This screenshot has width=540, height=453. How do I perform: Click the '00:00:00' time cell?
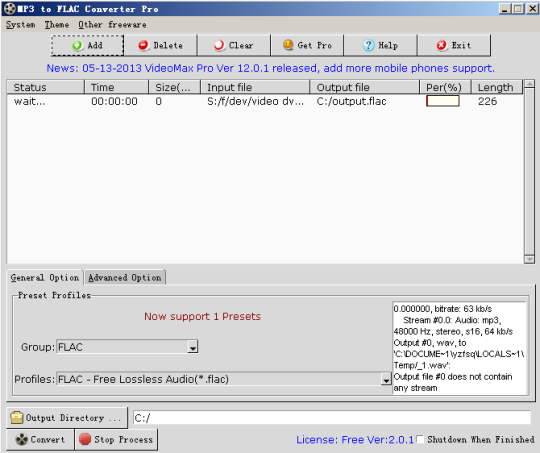coord(114,101)
